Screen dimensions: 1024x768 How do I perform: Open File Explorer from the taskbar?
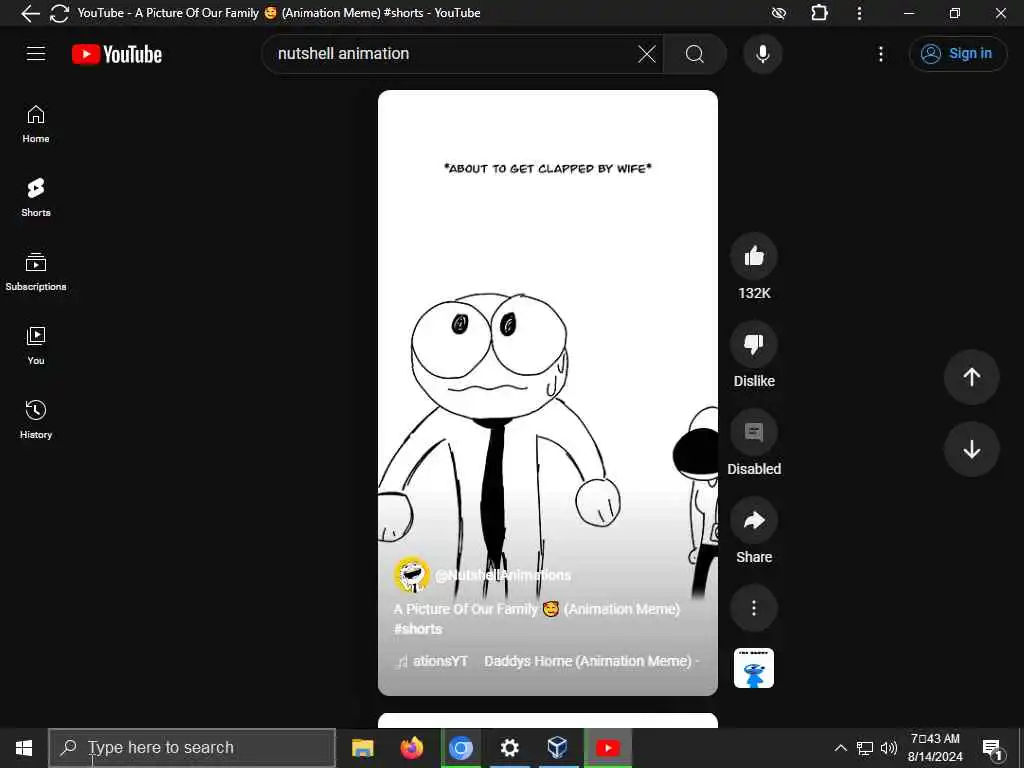pos(362,748)
